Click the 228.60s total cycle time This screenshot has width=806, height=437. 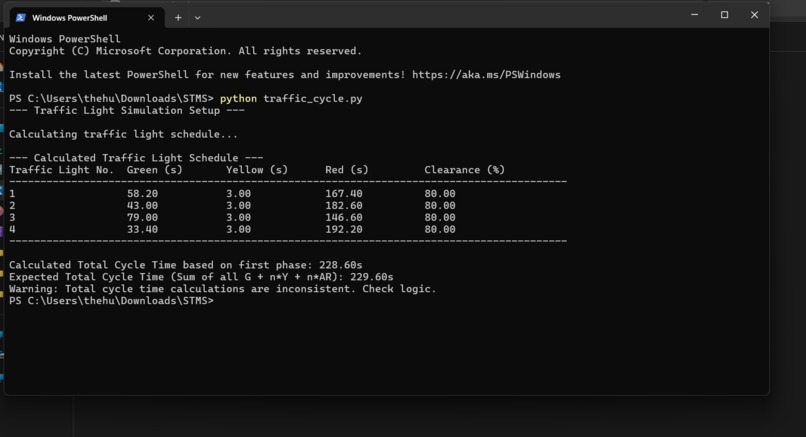[341, 265]
